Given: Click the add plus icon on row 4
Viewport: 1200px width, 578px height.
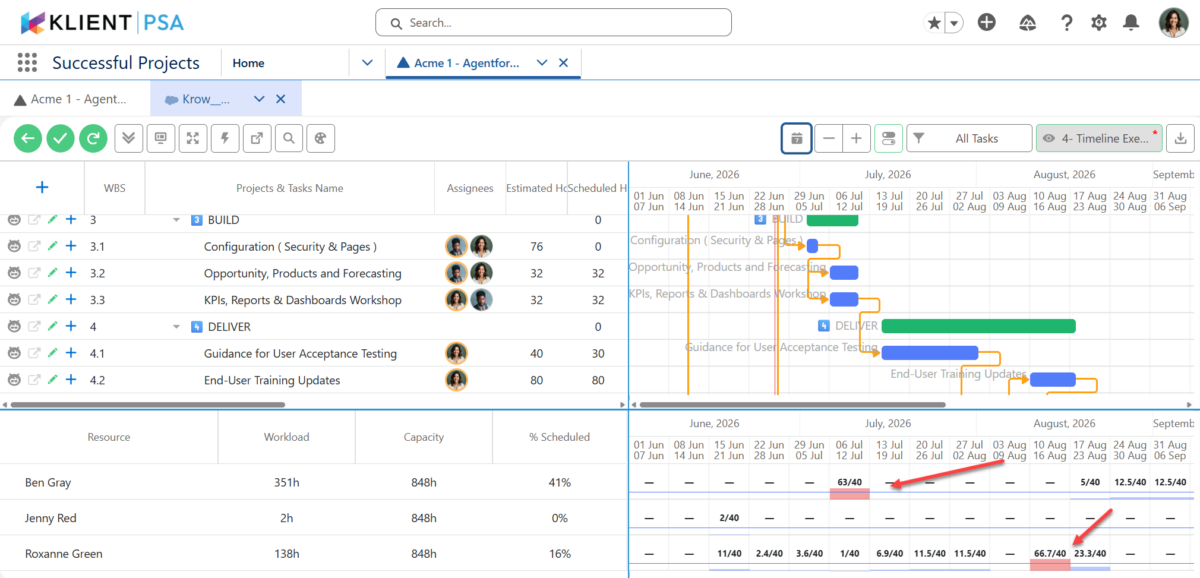Looking at the screenshot, I should click(71, 326).
